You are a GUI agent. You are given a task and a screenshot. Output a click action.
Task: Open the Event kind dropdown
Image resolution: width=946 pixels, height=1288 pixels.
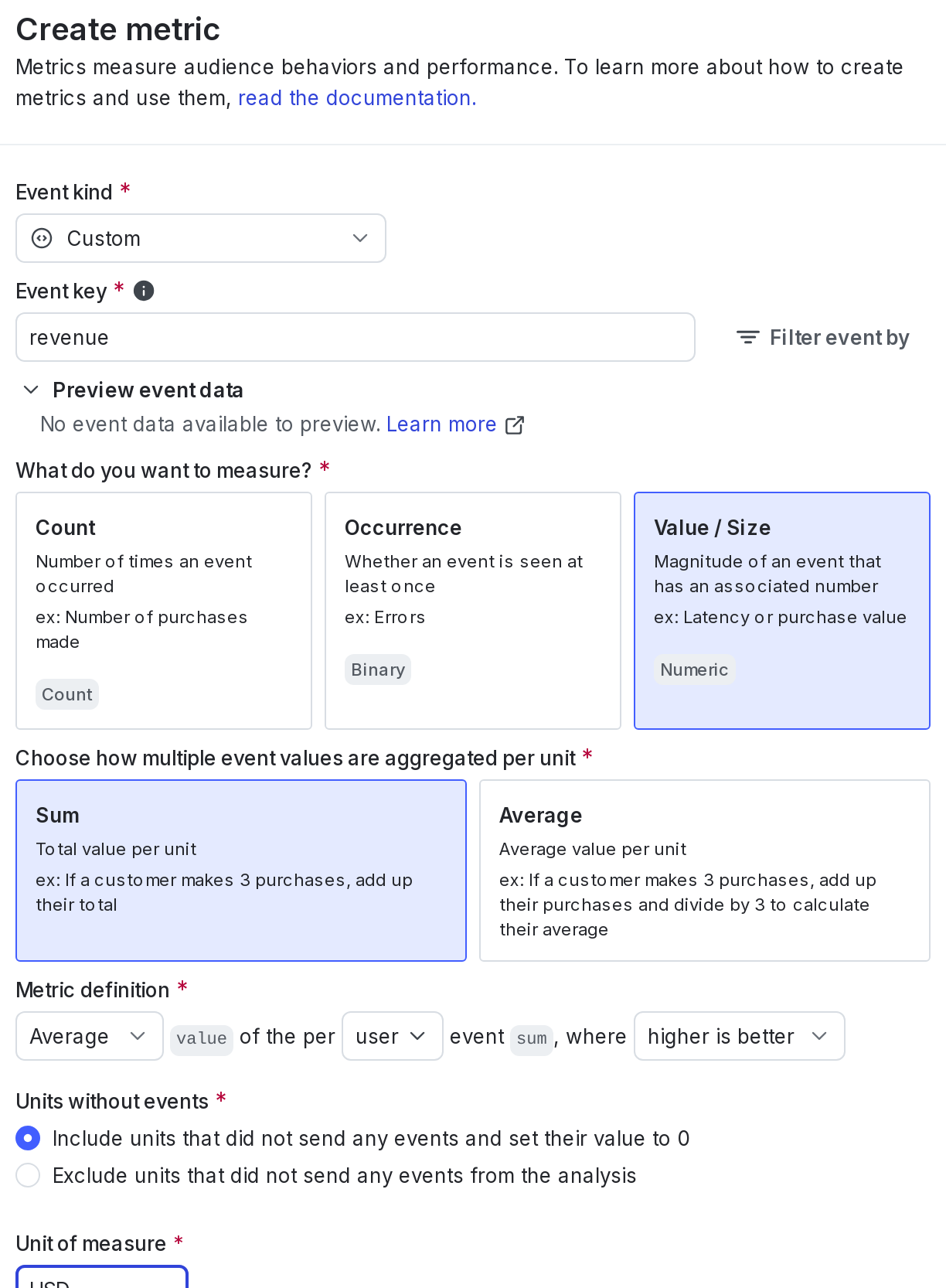[x=201, y=238]
